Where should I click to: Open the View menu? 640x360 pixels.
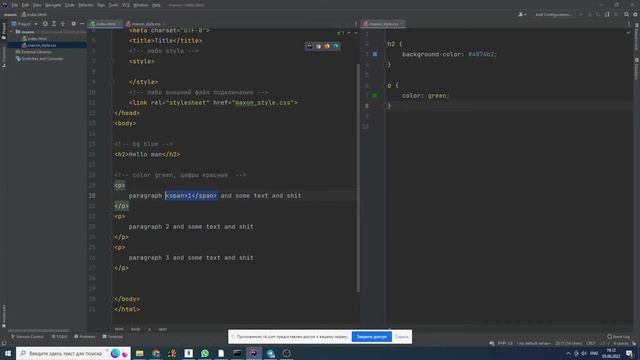(x=37, y=5)
